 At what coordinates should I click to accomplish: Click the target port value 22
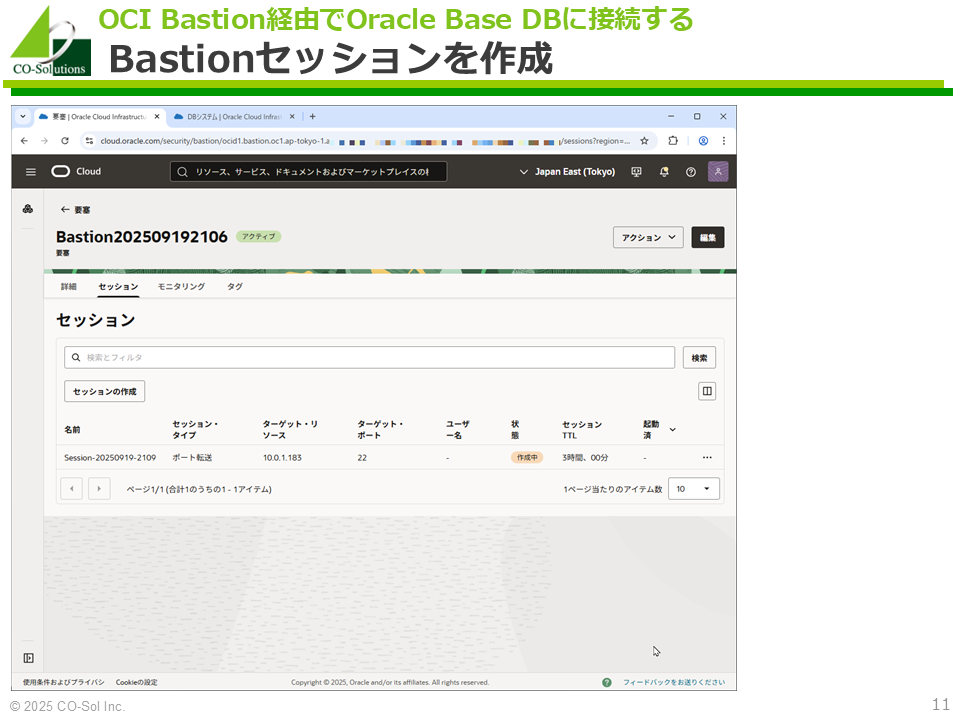[362, 457]
